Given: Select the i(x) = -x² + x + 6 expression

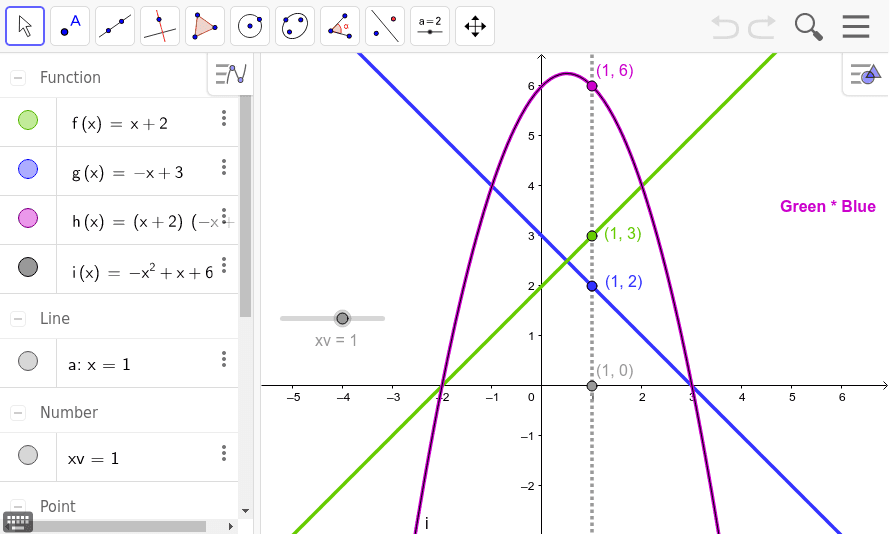Looking at the screenshot, I should pyautogui.click(x=142, y=273).
